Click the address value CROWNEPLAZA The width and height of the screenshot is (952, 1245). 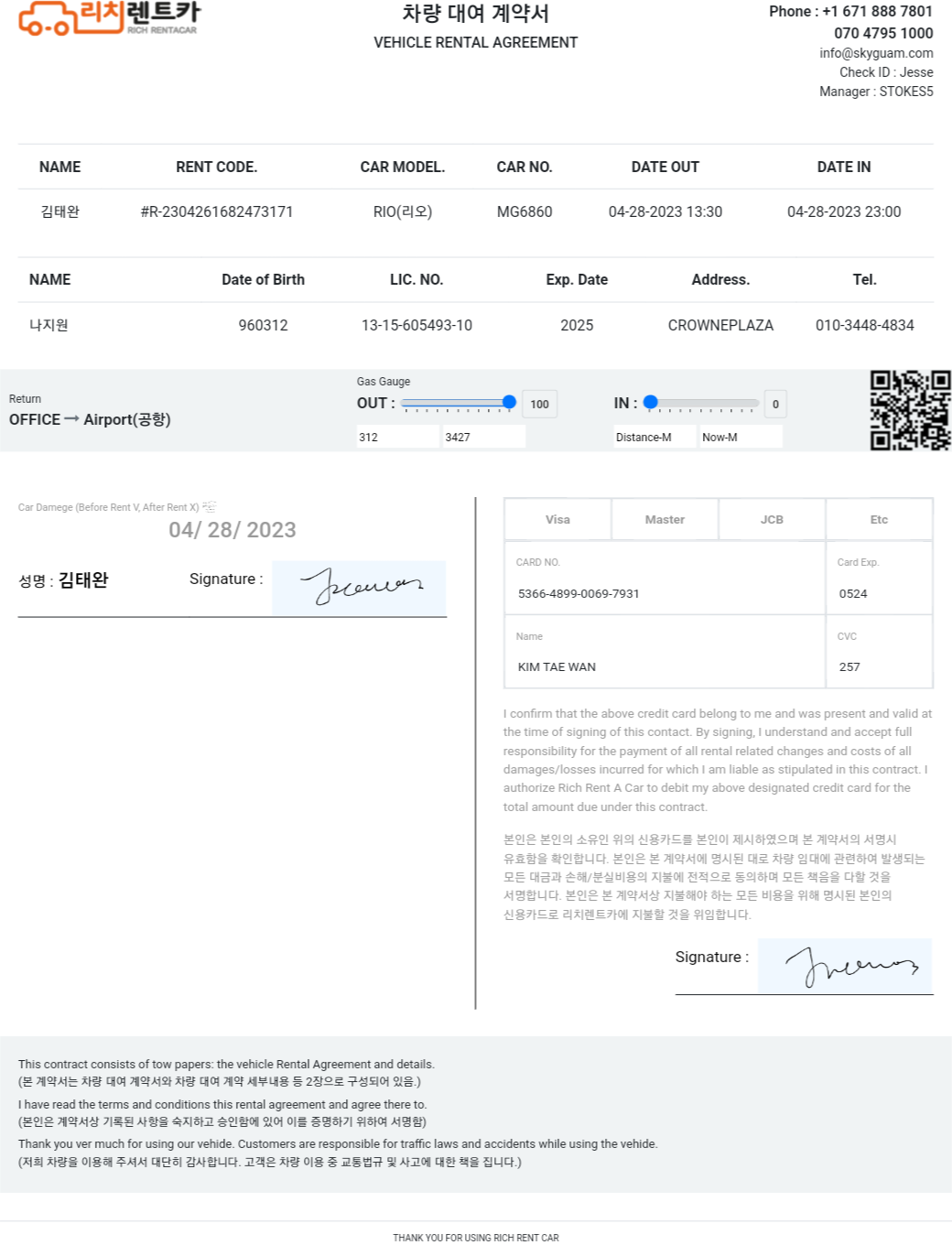[720, 325]
